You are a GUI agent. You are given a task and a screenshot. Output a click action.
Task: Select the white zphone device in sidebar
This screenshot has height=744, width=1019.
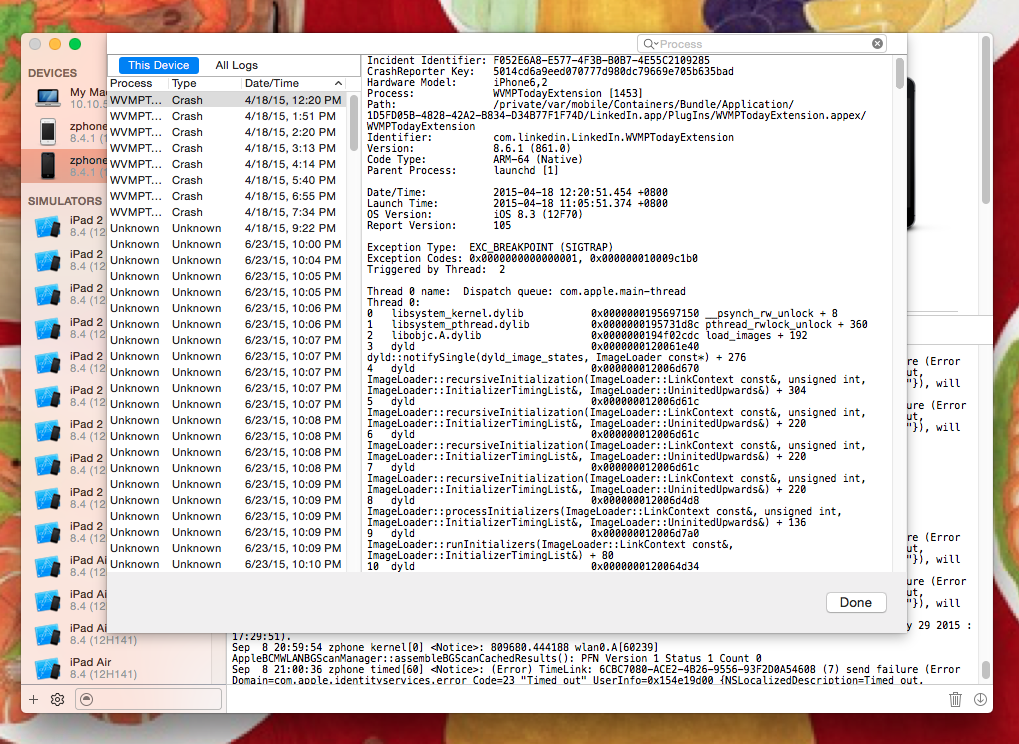point(47,132)
